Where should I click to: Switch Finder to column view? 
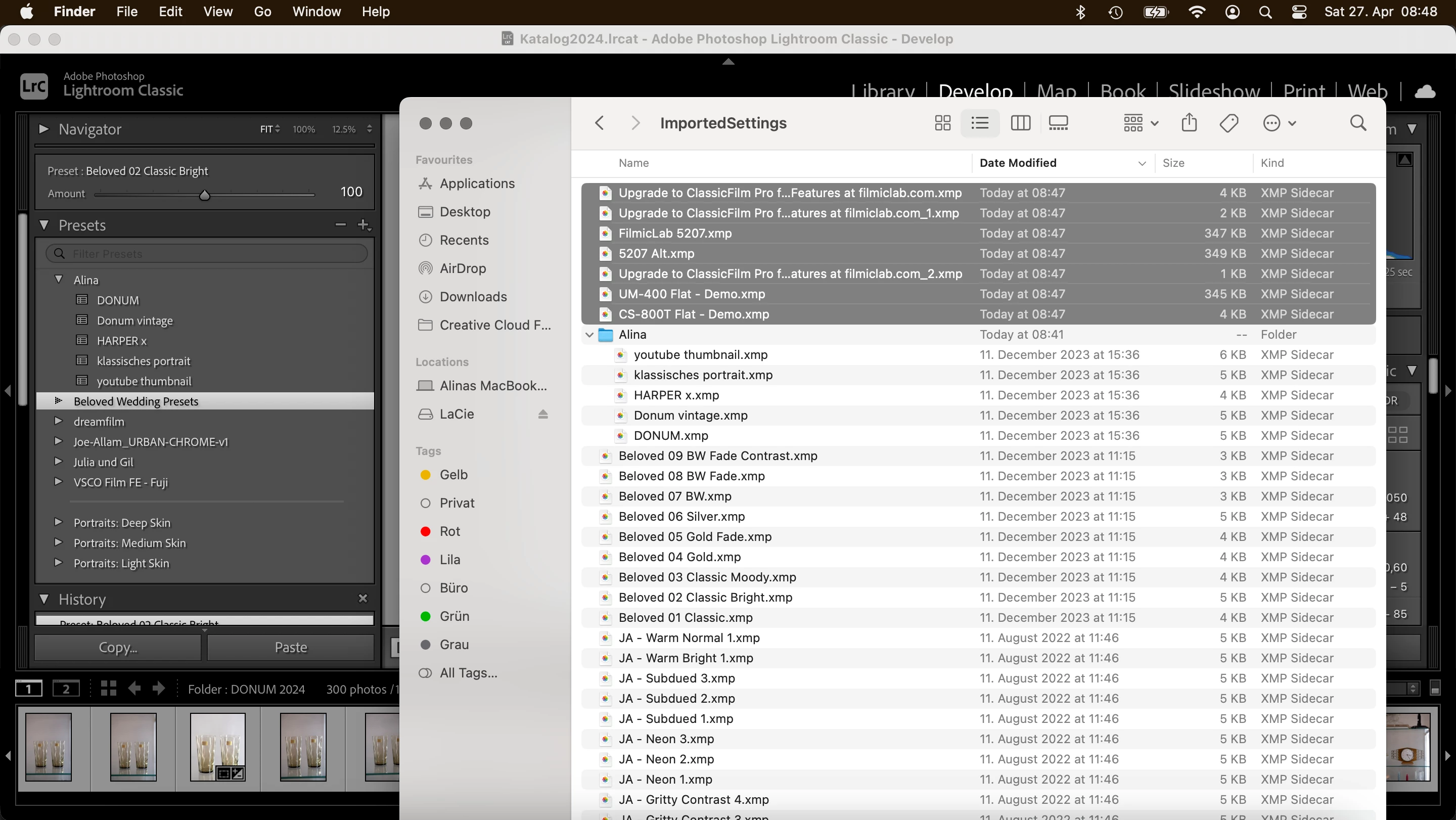tap(1020, 123)
